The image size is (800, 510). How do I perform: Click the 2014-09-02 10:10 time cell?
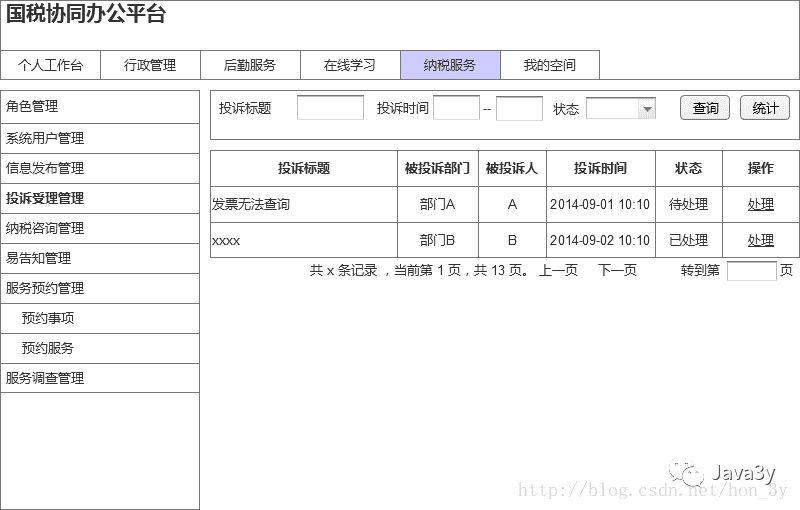(x=601, y=240)
